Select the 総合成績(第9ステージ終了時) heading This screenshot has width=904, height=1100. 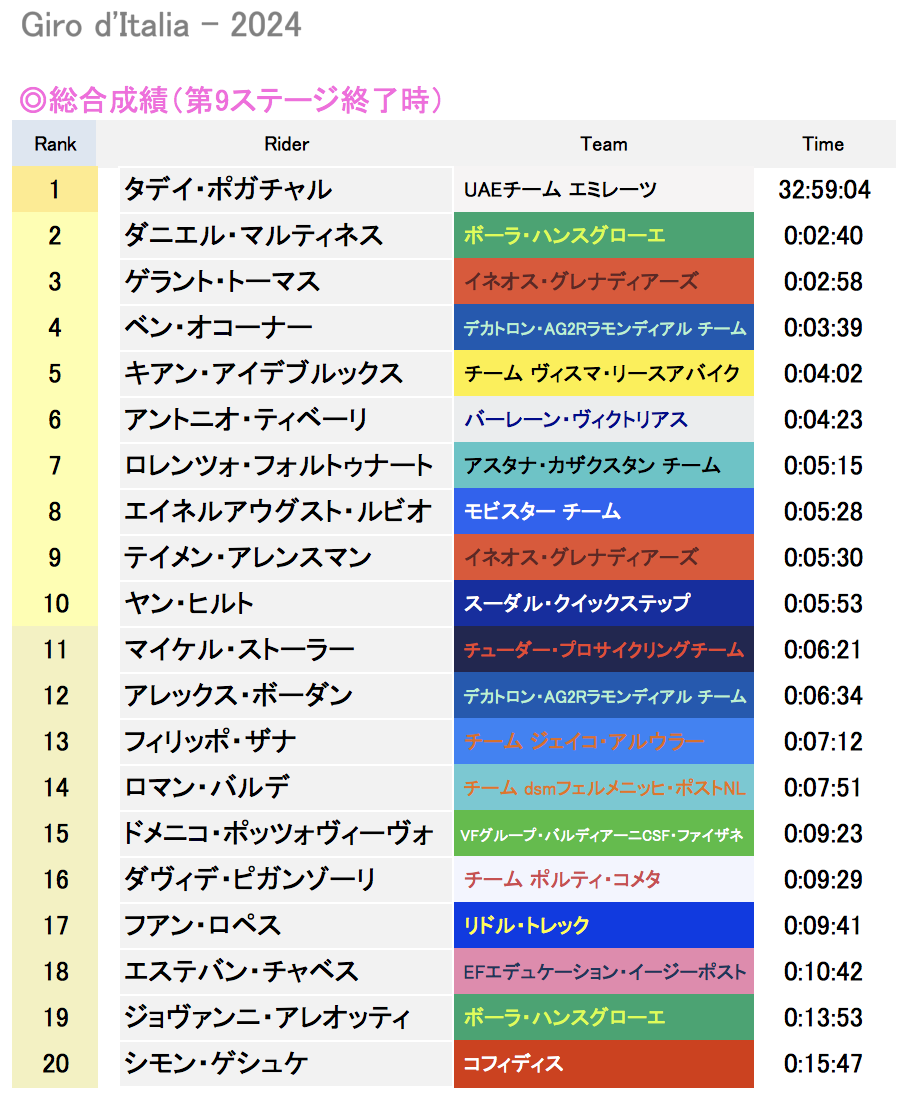point(231,100)
